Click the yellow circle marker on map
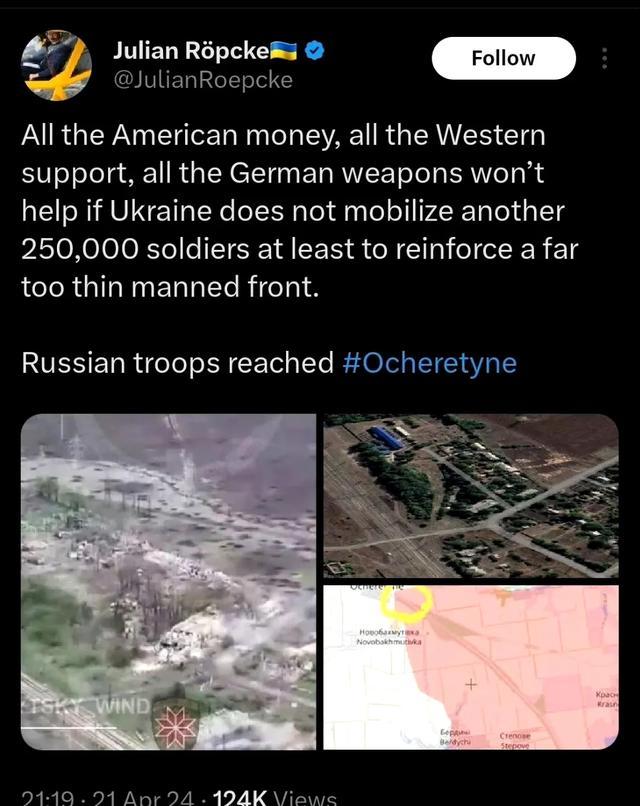This screenshot has height=806, width=640. tap(407, 603)
